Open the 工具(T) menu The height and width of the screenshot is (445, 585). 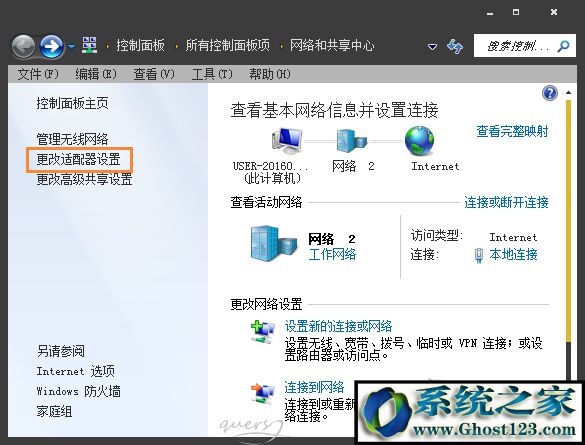212,74
